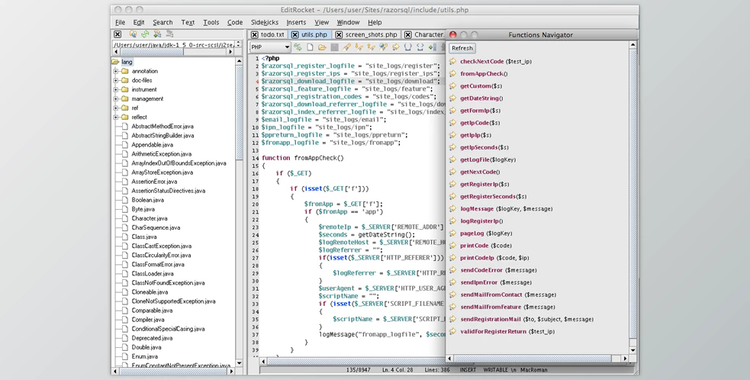Click the icon beside validForRegisterReturn function
750x380 pixels.
click(x=453, y=331)
